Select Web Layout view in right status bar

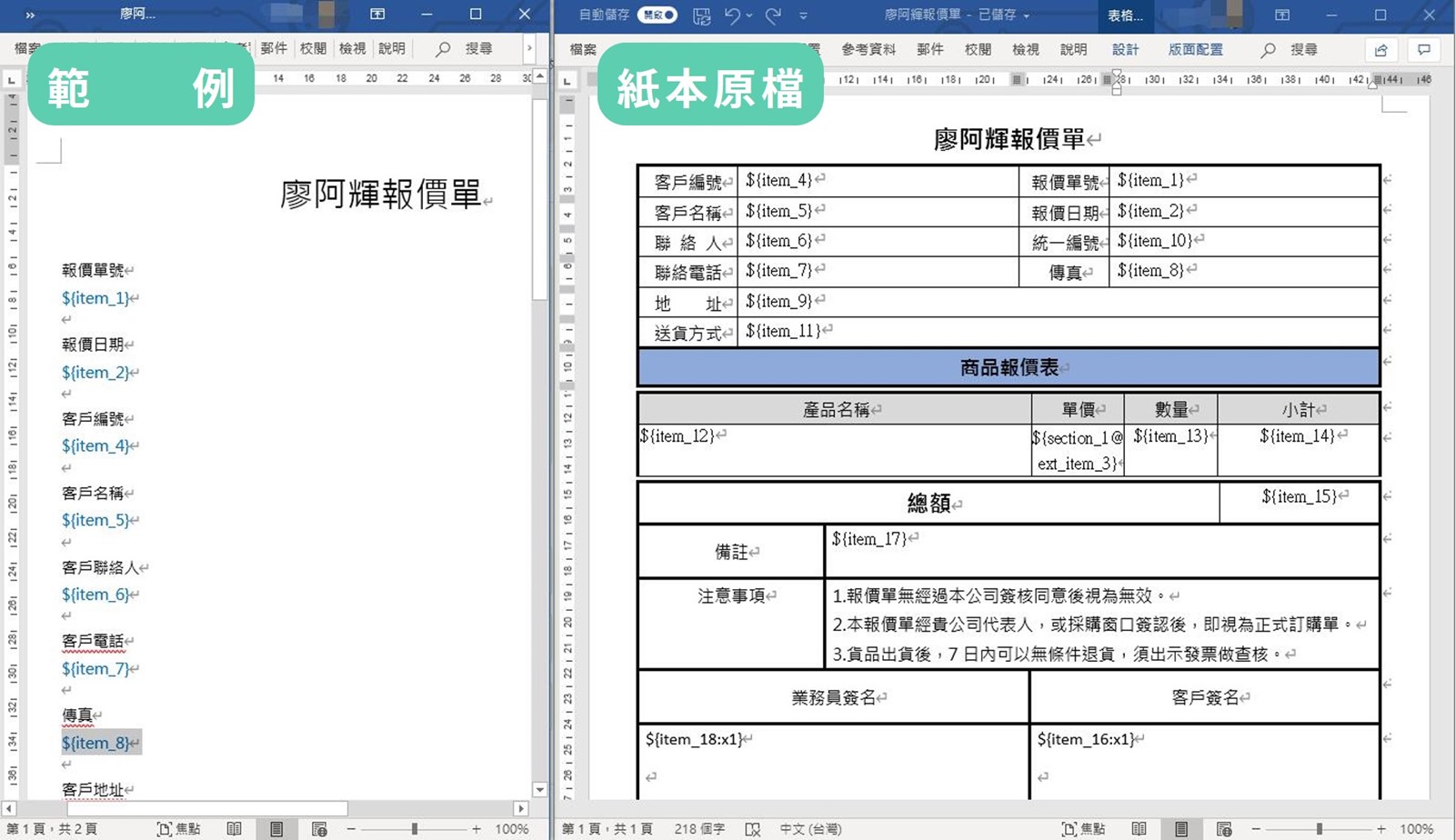[x=1224, y=829]
